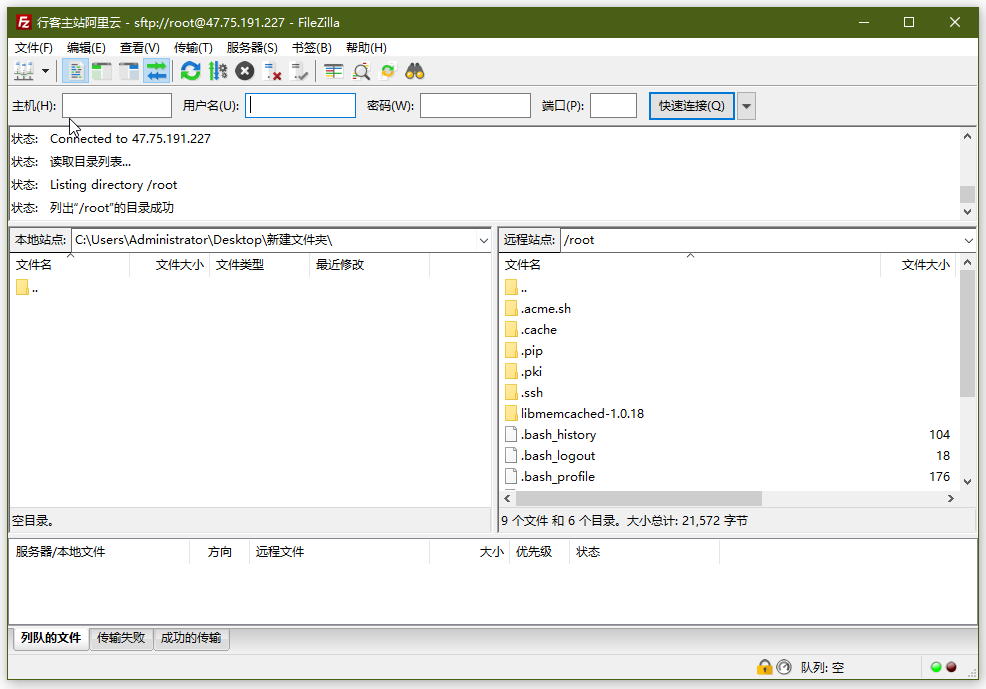Select the .bash_history file
This screenshot has height=689, width=986.
point(551,434)
